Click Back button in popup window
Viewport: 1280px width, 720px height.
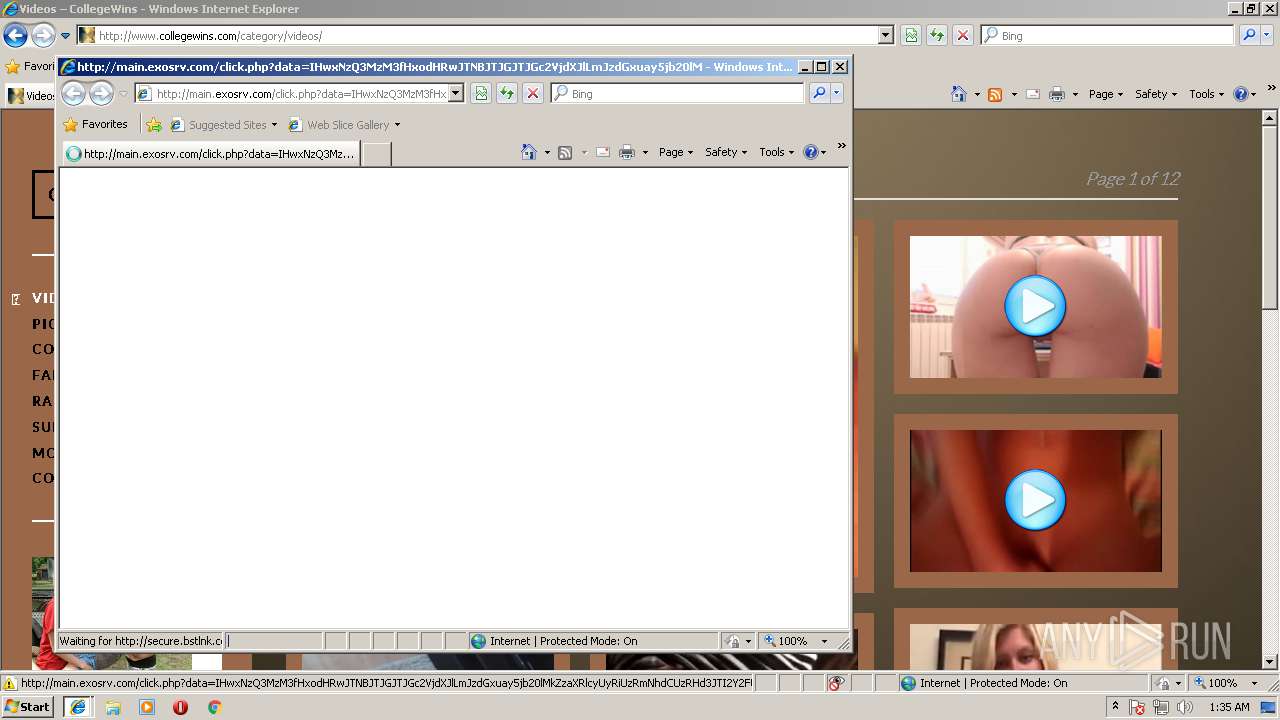(73, 94)
